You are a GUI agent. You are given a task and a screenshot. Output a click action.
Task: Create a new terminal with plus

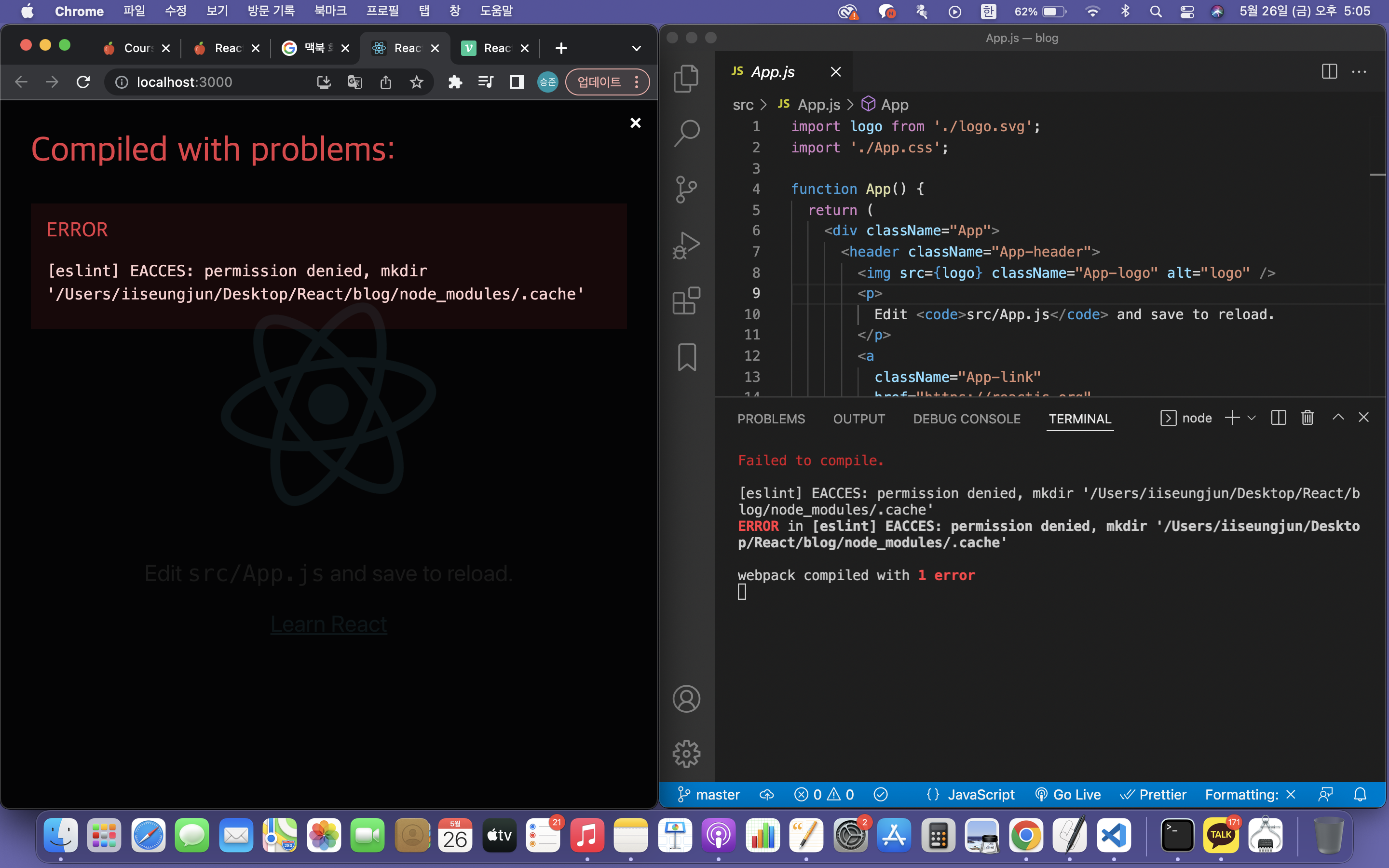(x=1232, y=418)
